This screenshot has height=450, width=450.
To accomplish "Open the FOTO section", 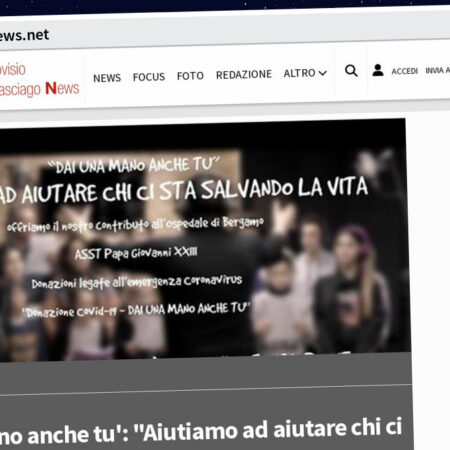I will coord(190,76).
